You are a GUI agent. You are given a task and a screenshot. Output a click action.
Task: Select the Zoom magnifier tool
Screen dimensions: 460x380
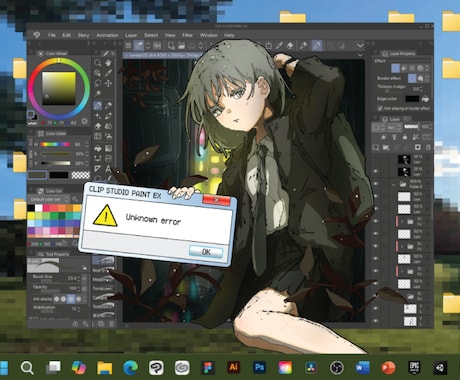click(98, 63)
